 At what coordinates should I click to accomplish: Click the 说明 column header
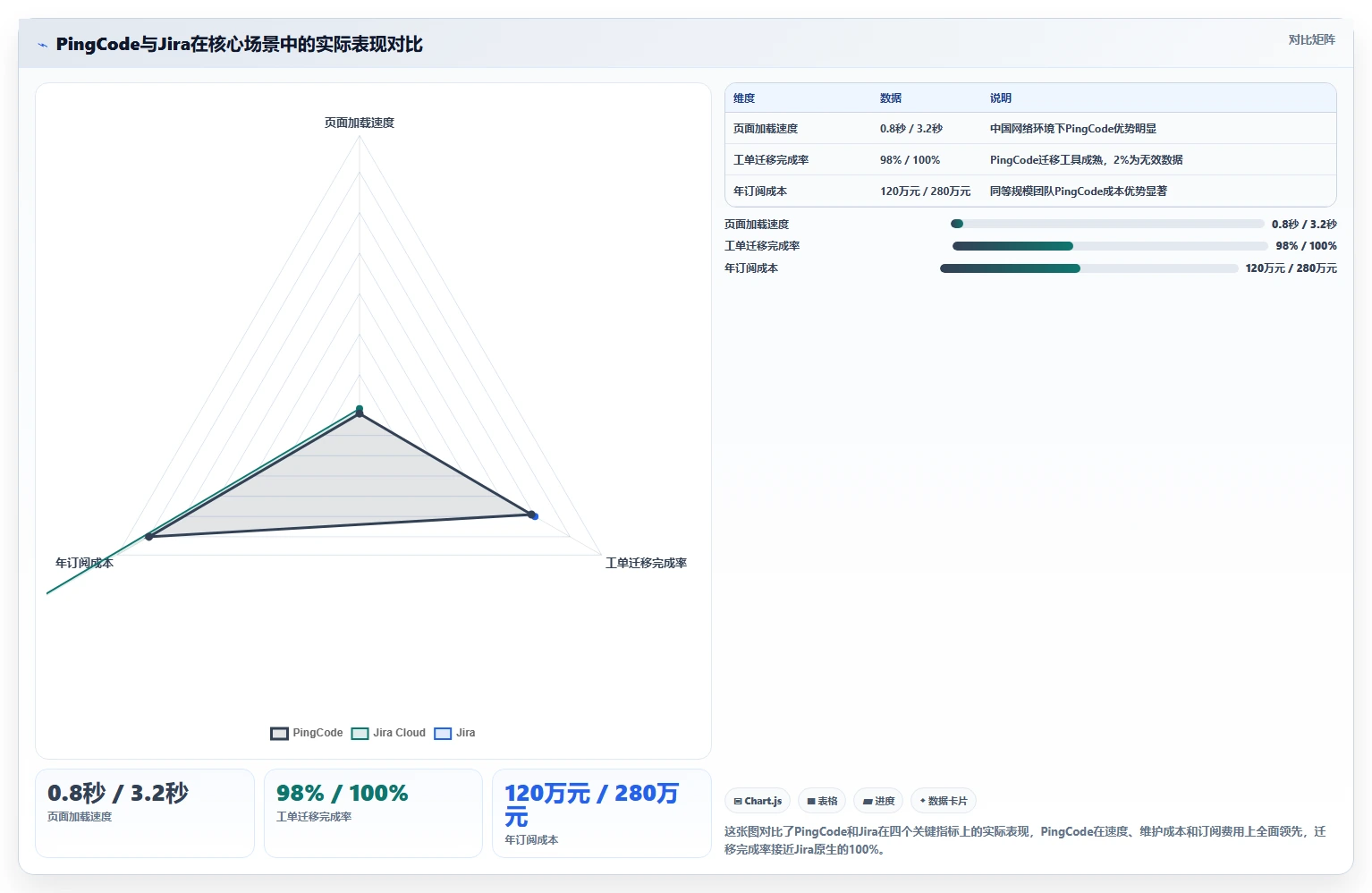[1001, 98]
